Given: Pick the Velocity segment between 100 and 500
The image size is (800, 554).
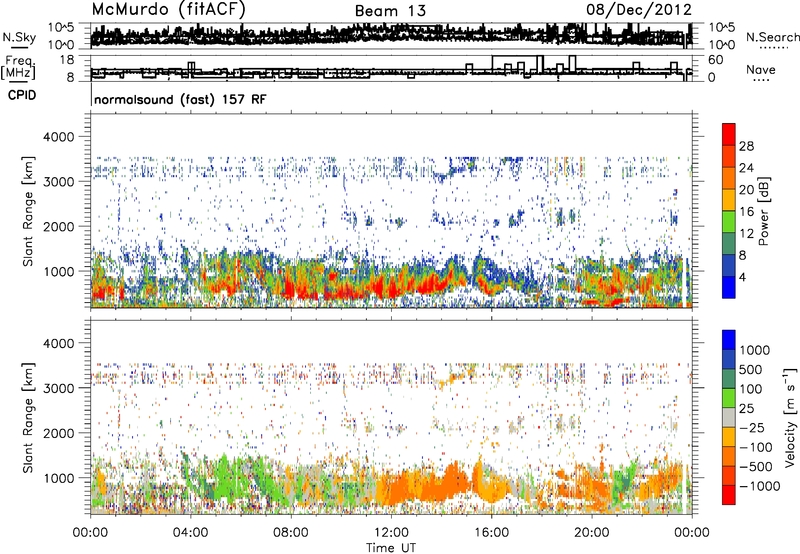Looking at the screenshot, I should (x=729, y=379).
